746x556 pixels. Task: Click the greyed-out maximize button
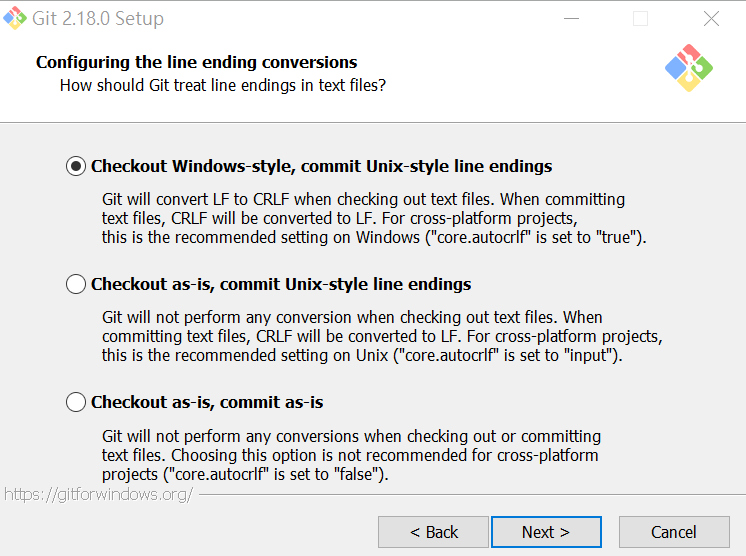pyautogui.click(x=641, y=19)
